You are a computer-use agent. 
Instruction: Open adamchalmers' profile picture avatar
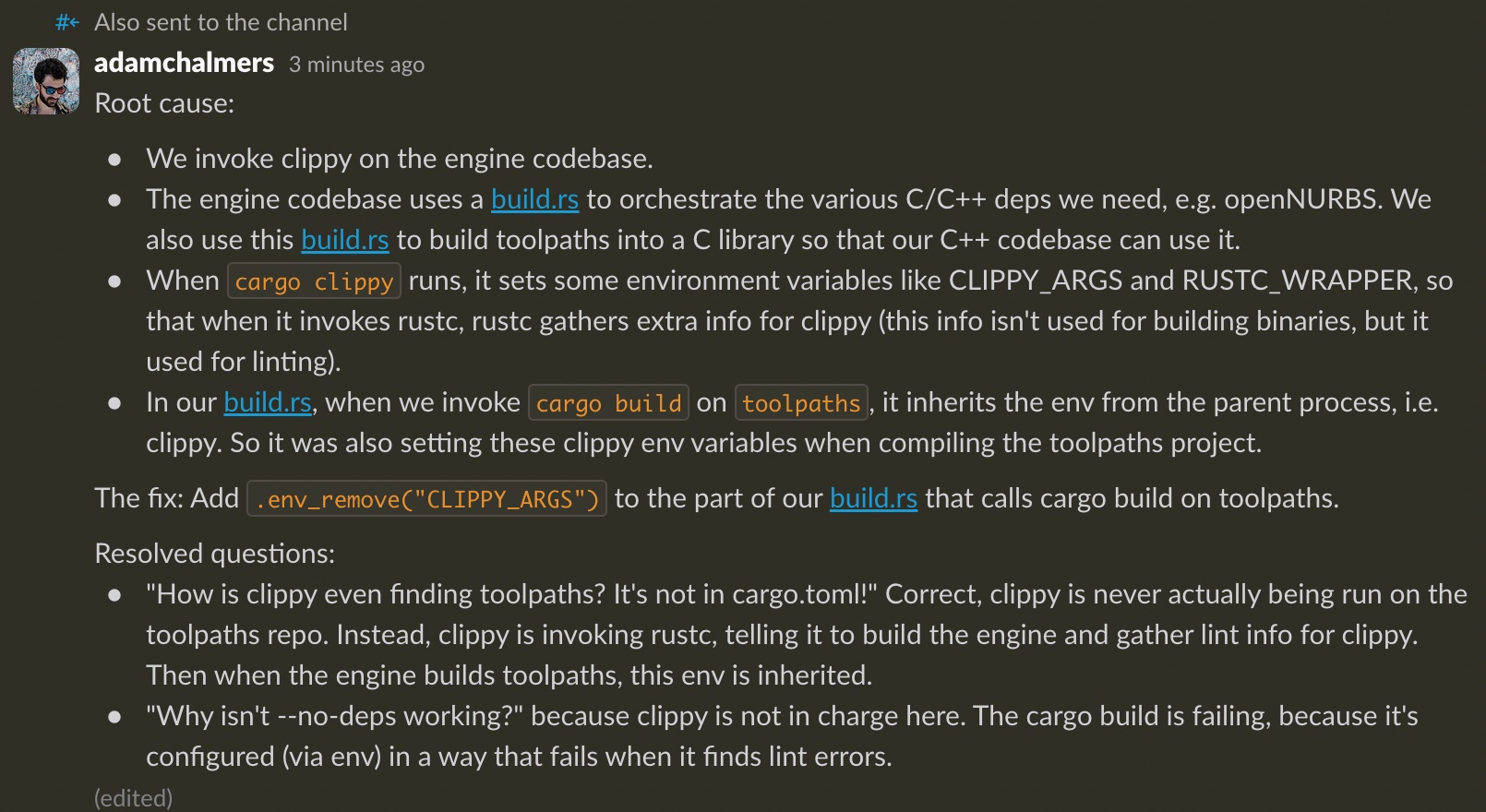coord(46,81)
